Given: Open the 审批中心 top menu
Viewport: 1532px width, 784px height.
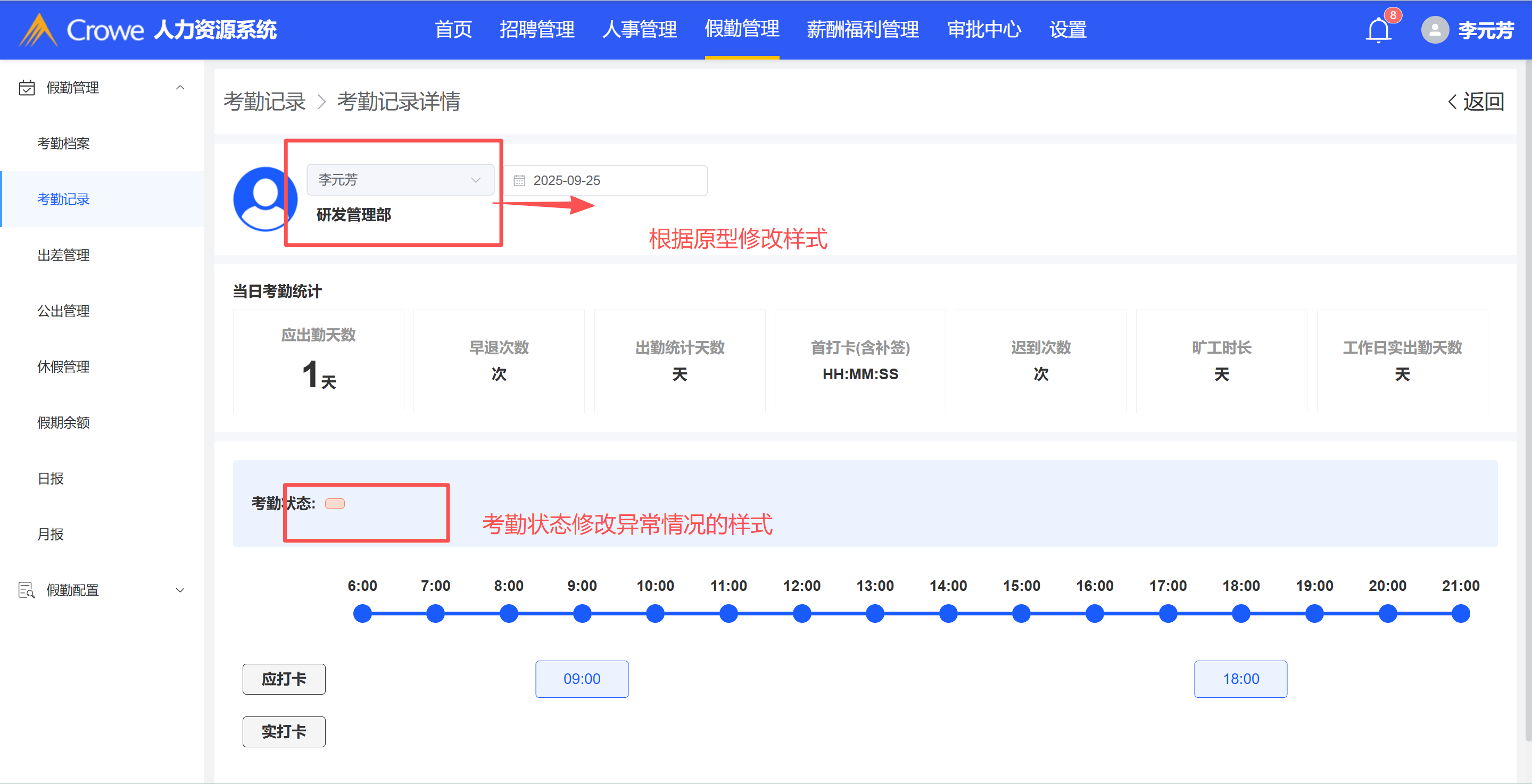Looking at the screenshot, I should coord(984,30).
